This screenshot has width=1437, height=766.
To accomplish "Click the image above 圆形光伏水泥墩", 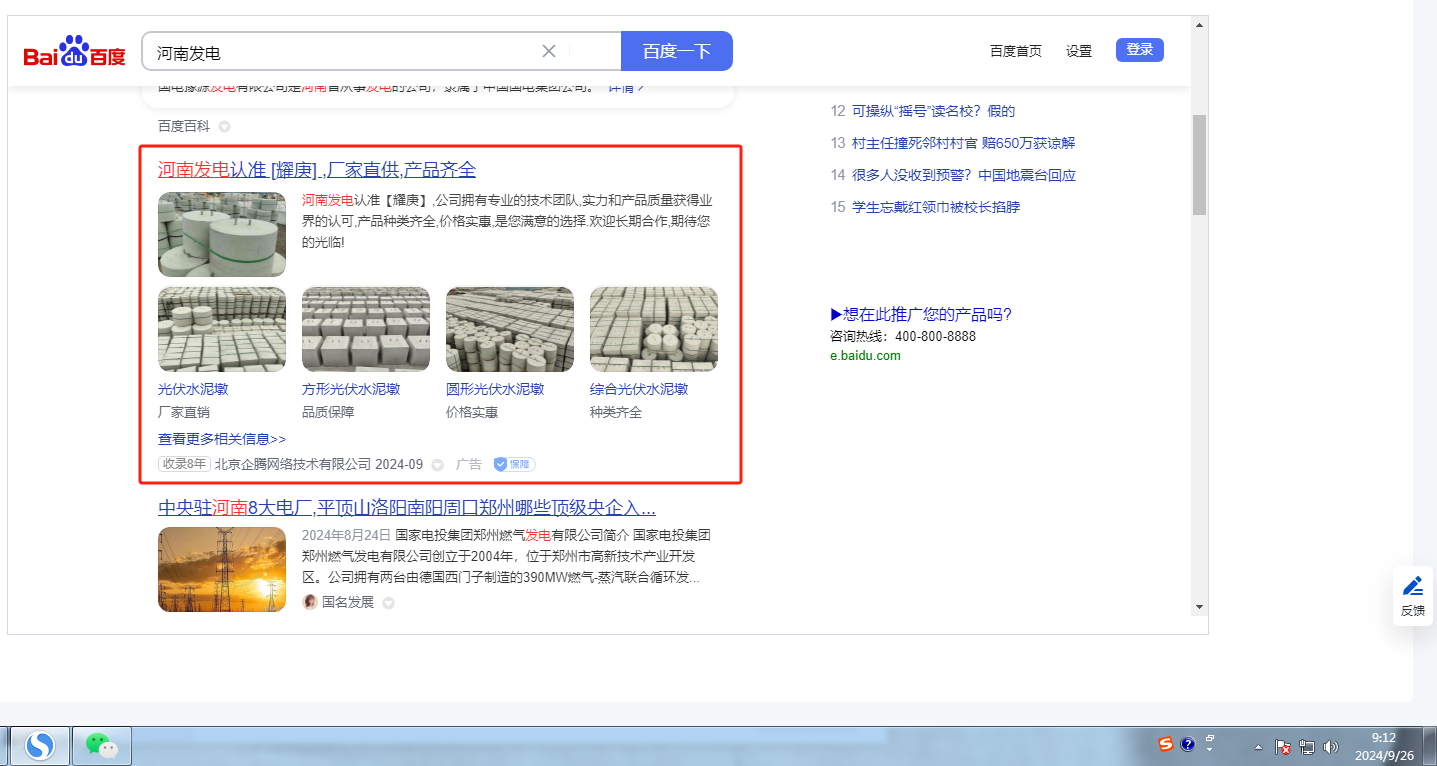I will pyautogui.click(x=510, y=330).
